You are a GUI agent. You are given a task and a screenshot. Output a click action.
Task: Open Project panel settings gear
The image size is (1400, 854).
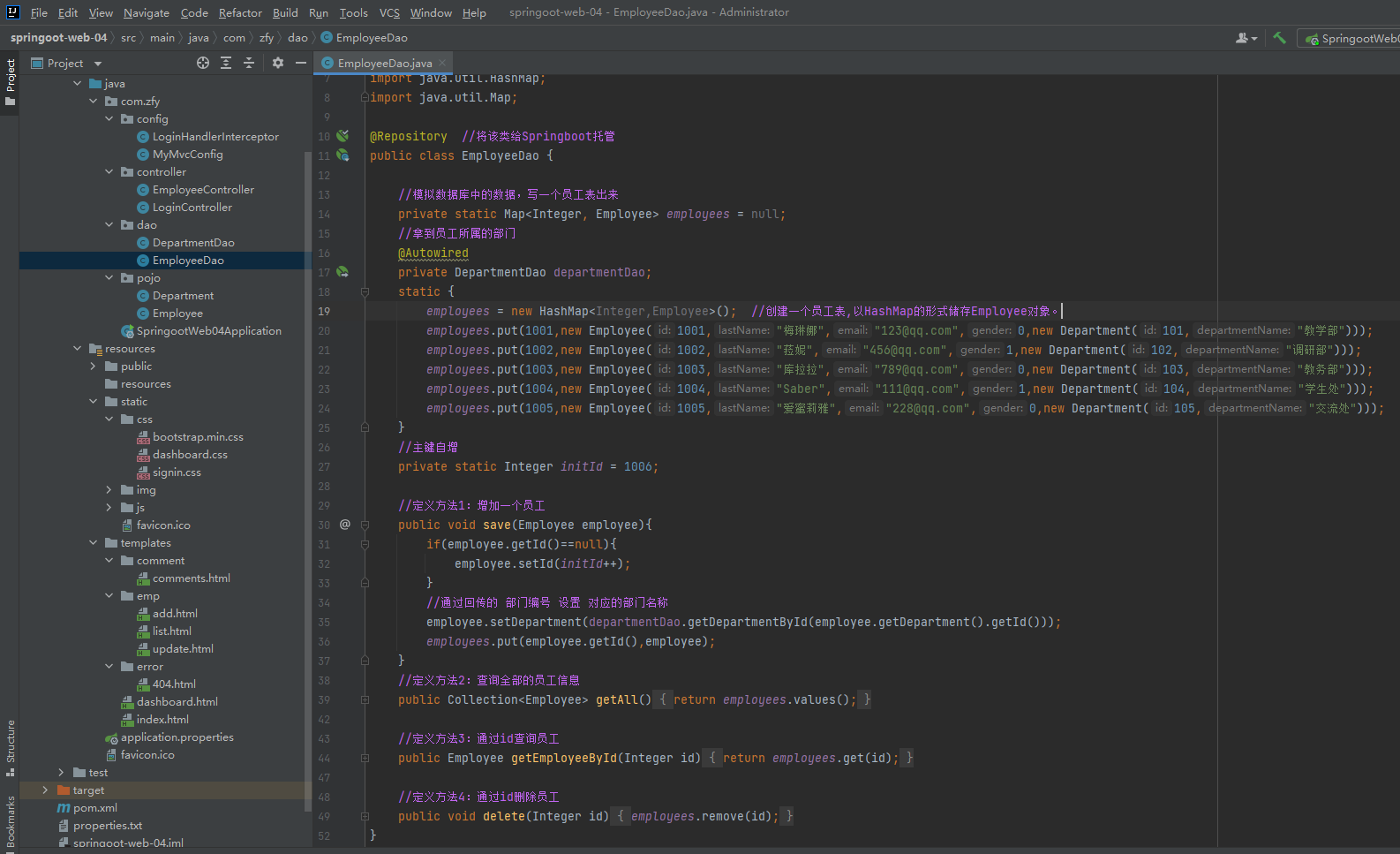(278, 63)
